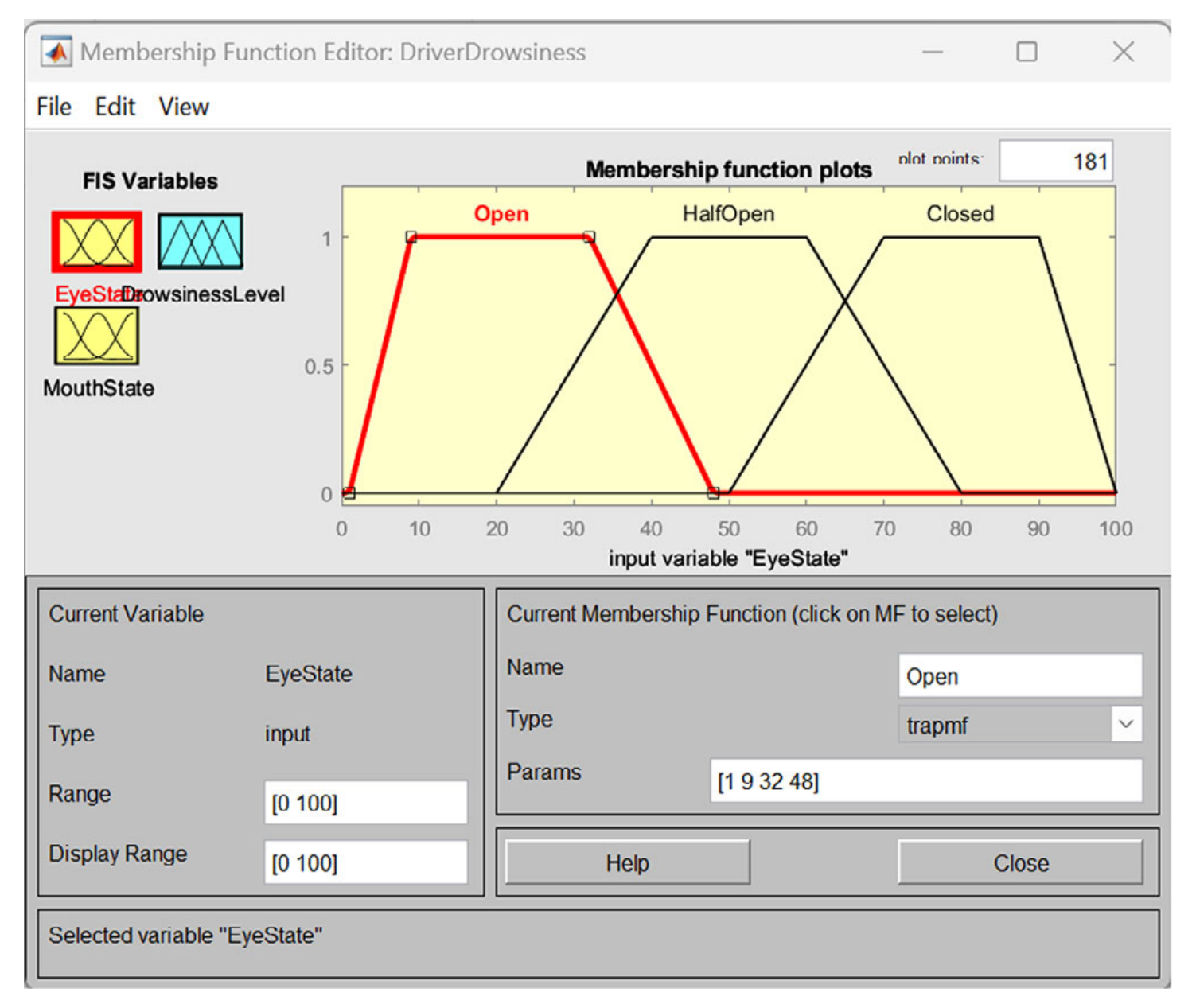Image resolution: width=1196 pixels, height=1008 pixels.
Task: Click the Current Variable name value EyeState
Action: 309,674
